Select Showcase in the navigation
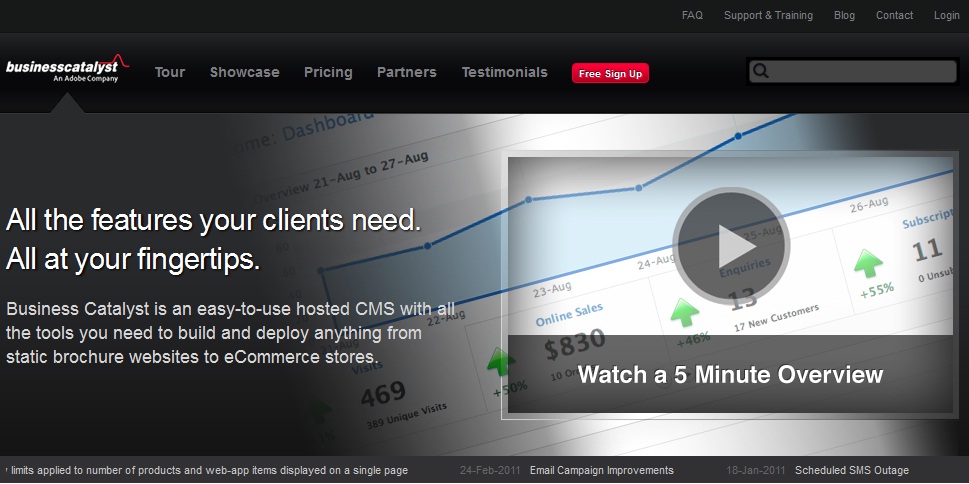Screen dimensions: 969x484 (x=244, y=72)
